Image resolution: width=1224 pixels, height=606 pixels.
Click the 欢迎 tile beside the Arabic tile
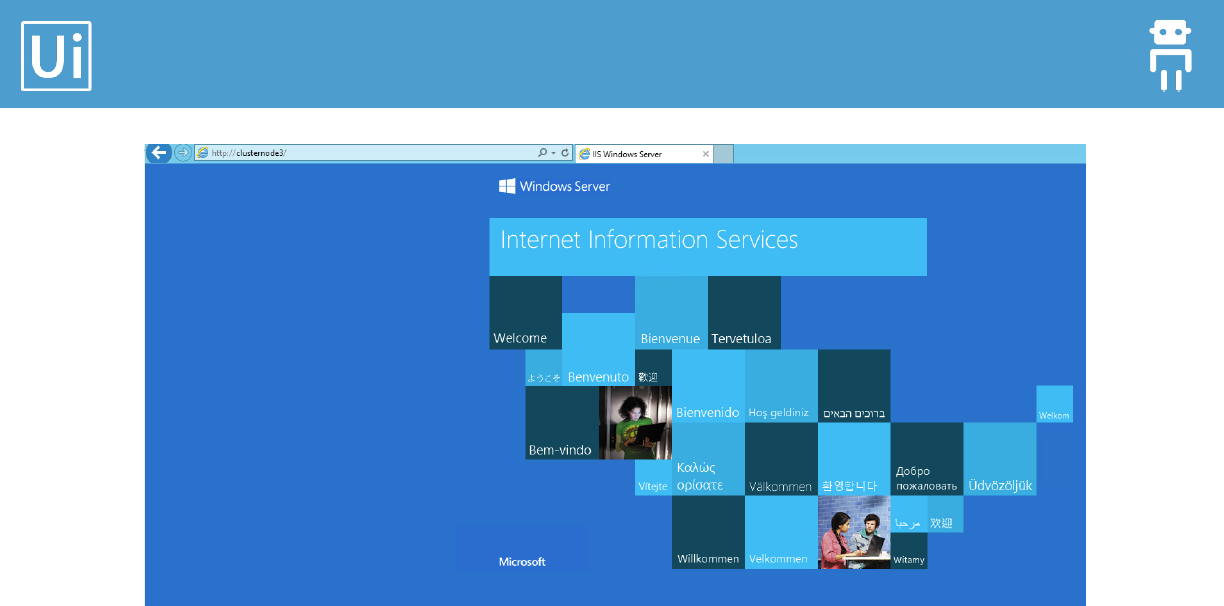(x=945, y=514)
